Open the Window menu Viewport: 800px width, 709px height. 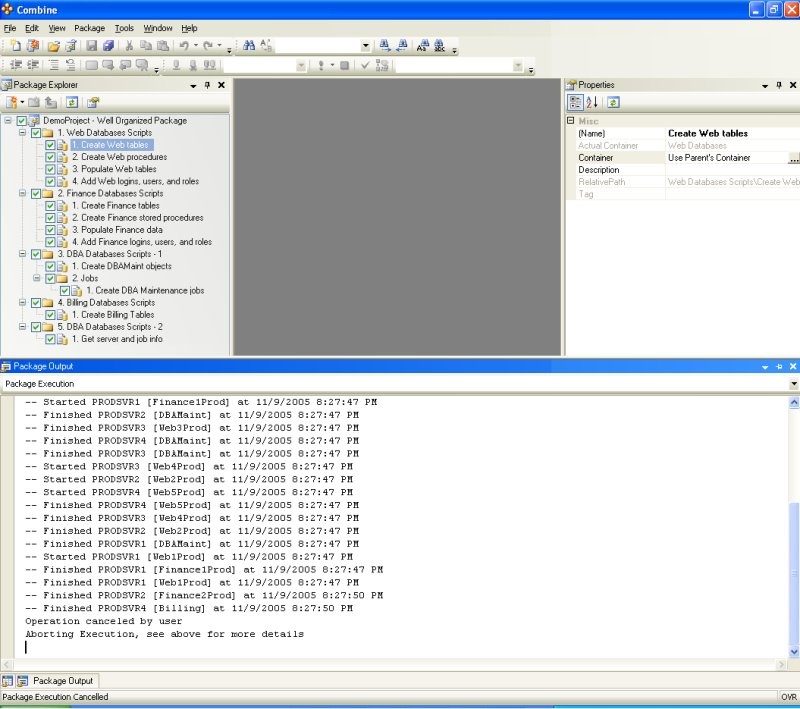point(158,28)
